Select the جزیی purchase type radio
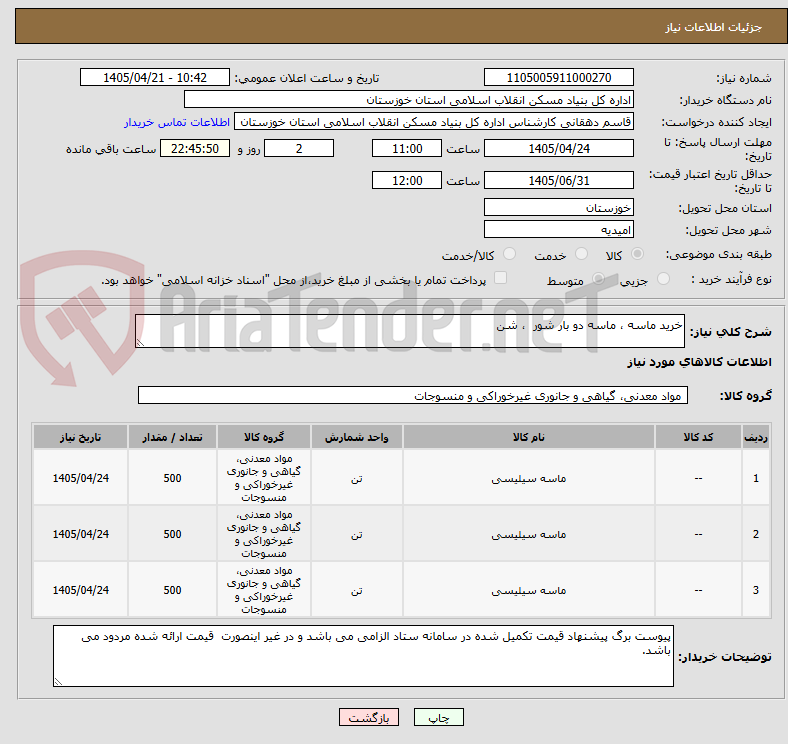 point(663,278)
